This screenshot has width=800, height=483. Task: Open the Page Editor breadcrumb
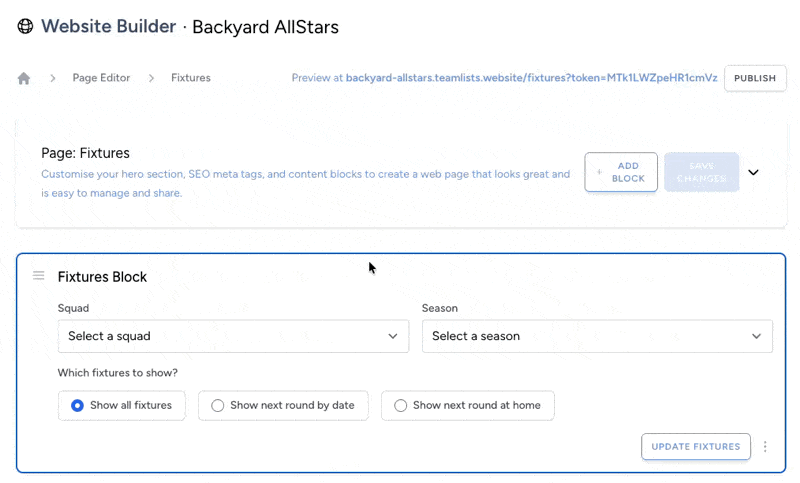click(x=101, y=78)
